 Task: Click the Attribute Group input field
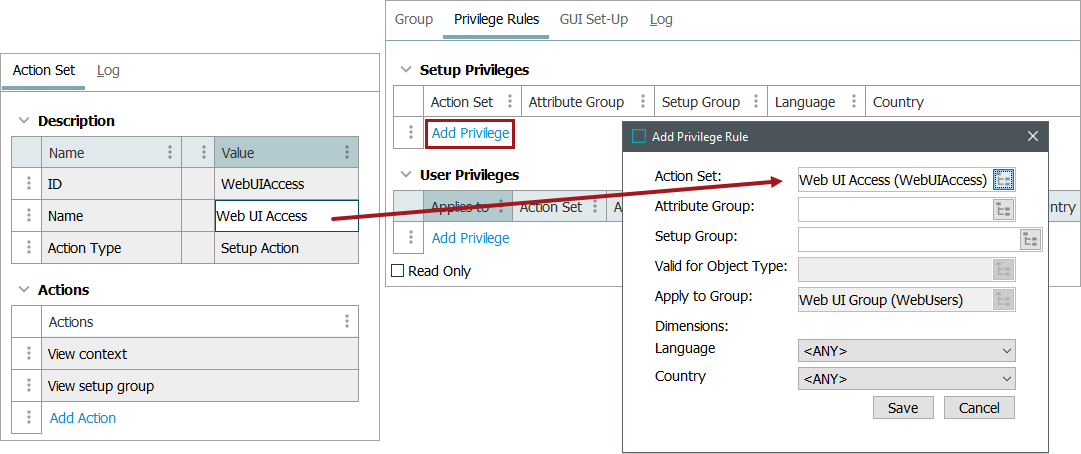click(x=893, y=209)
